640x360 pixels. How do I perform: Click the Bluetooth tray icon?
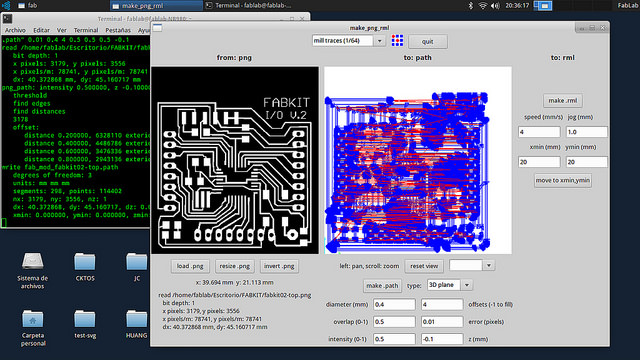coord(471,5)
